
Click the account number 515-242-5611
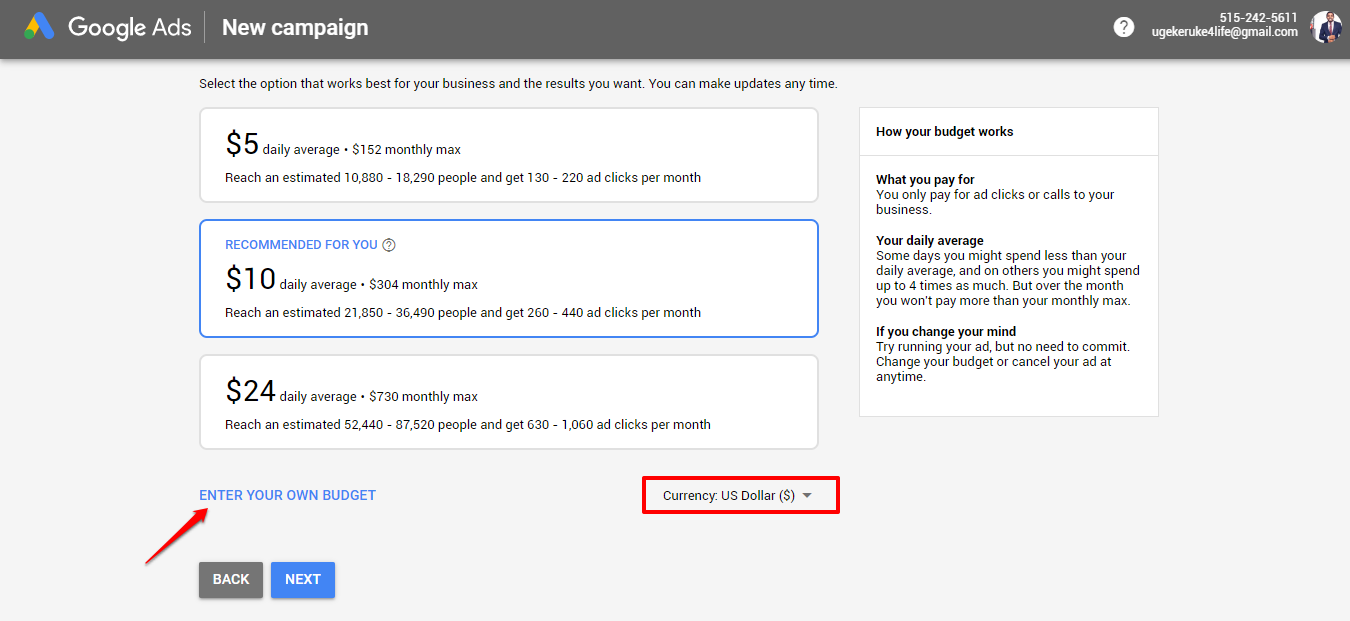[x=1258, y=18]
